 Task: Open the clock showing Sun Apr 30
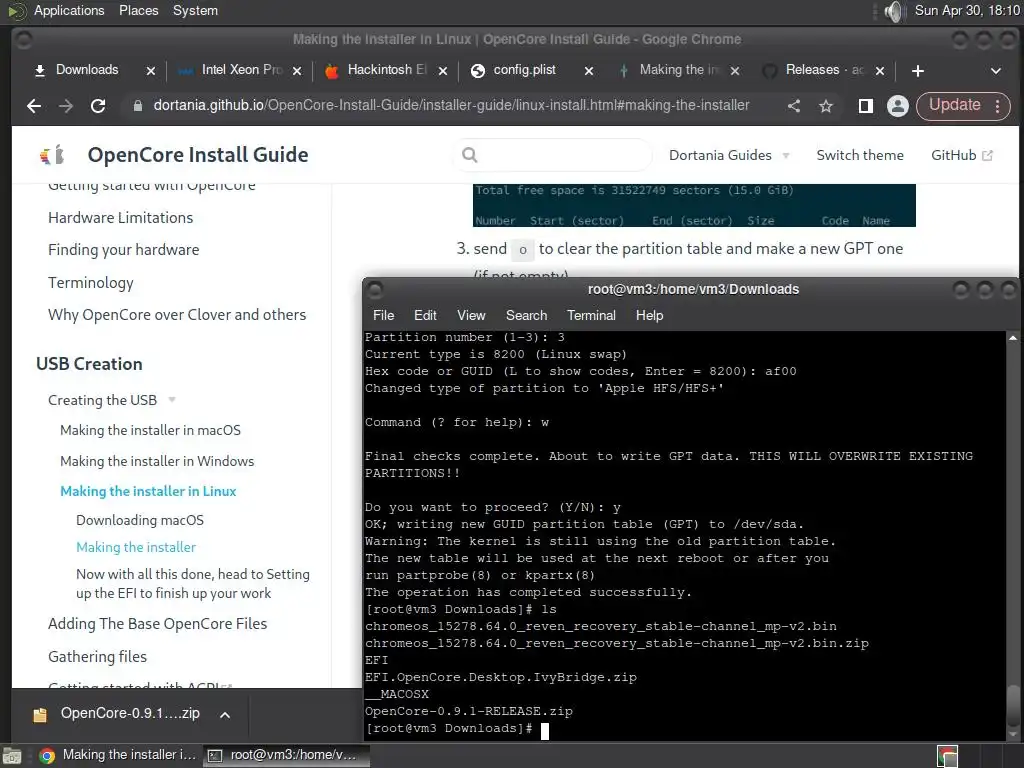pyautogui.click(x=967, y=11)
